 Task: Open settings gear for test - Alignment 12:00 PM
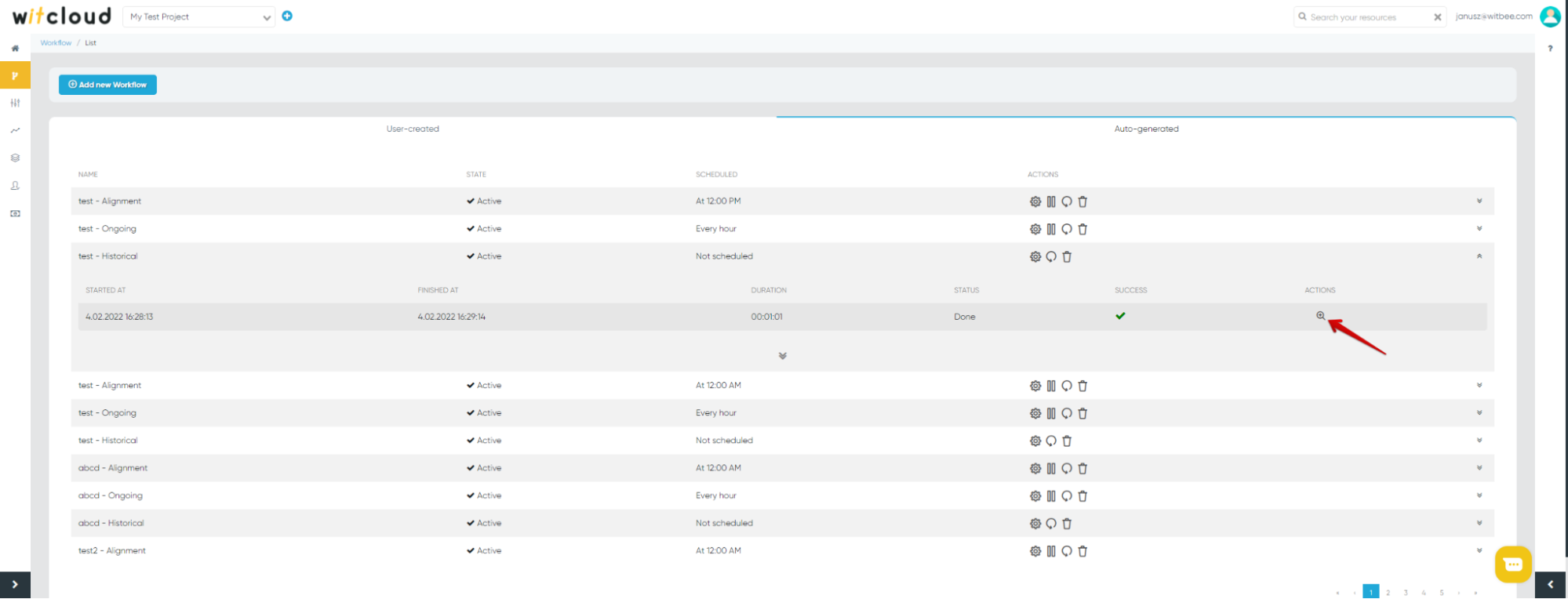(1035, 201)
